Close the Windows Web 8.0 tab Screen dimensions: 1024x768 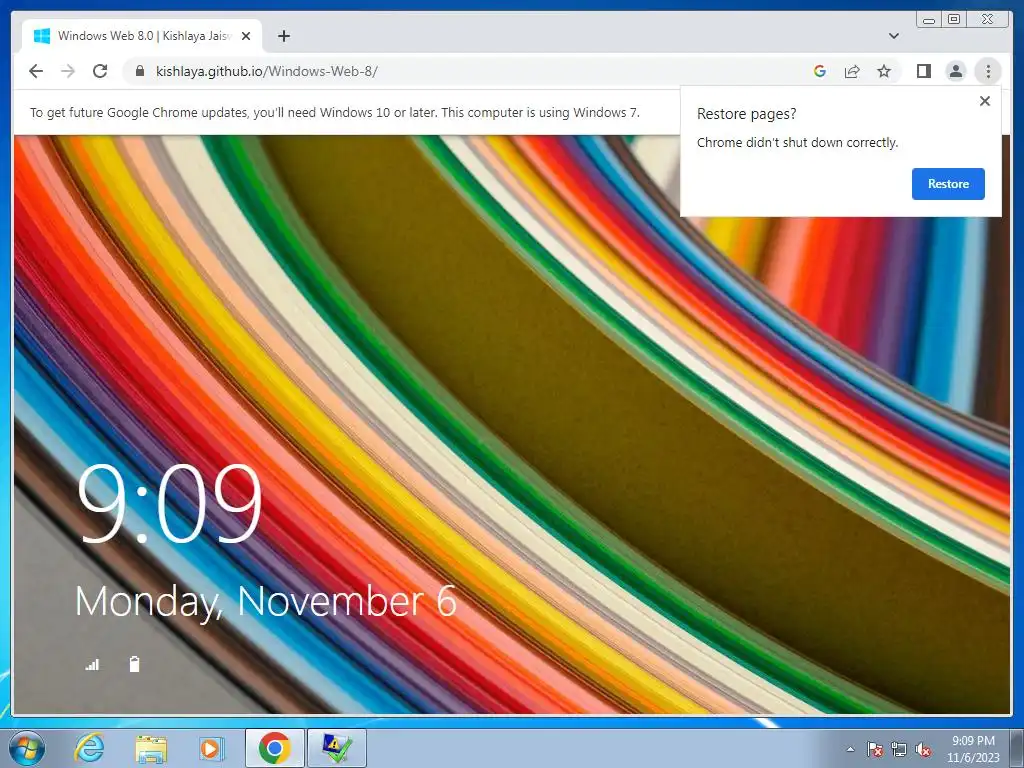[246, 36]
